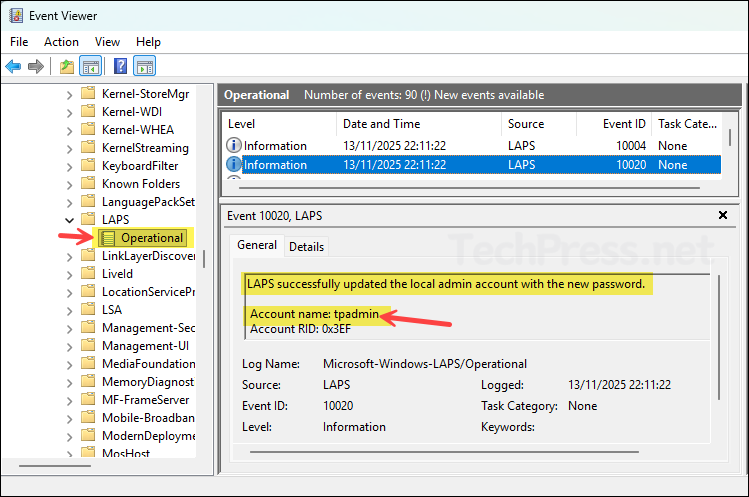Expand the Kernel-WHEA folder node
The height and width of the screenshot is (497, 749).
point(69,130)
